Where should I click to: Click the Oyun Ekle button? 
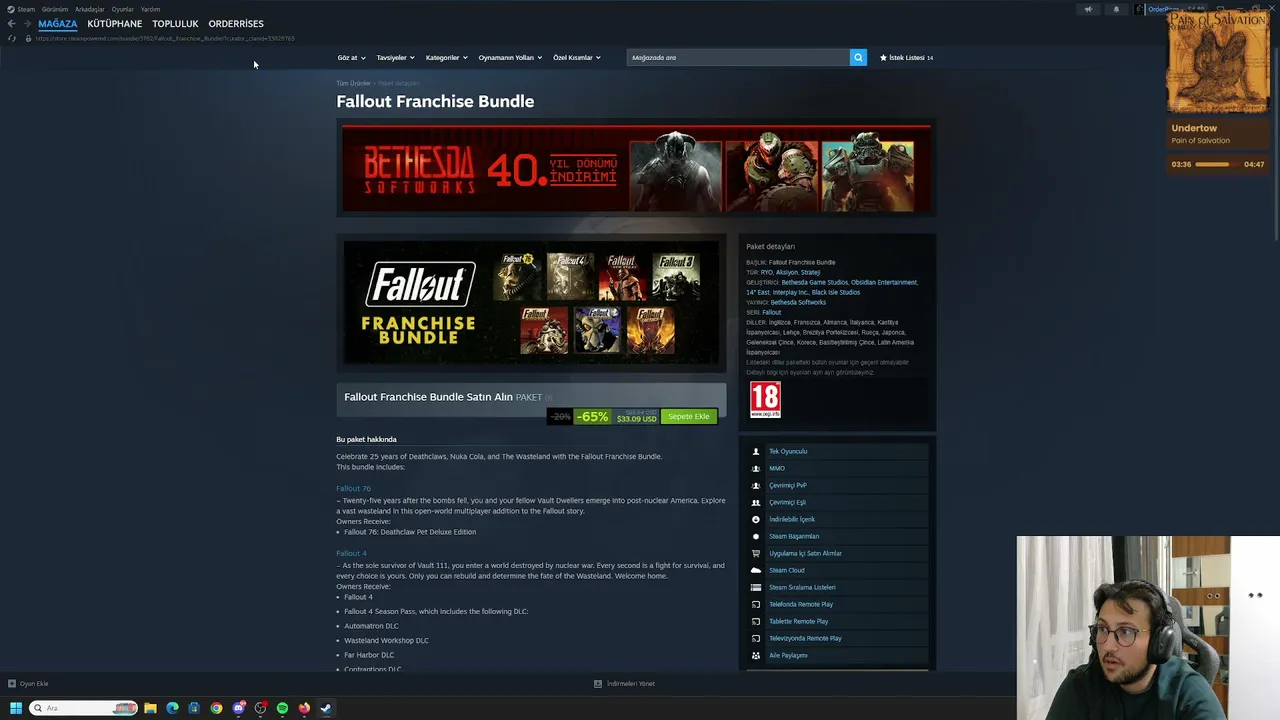pyautogui.click(x=28, y=684)
